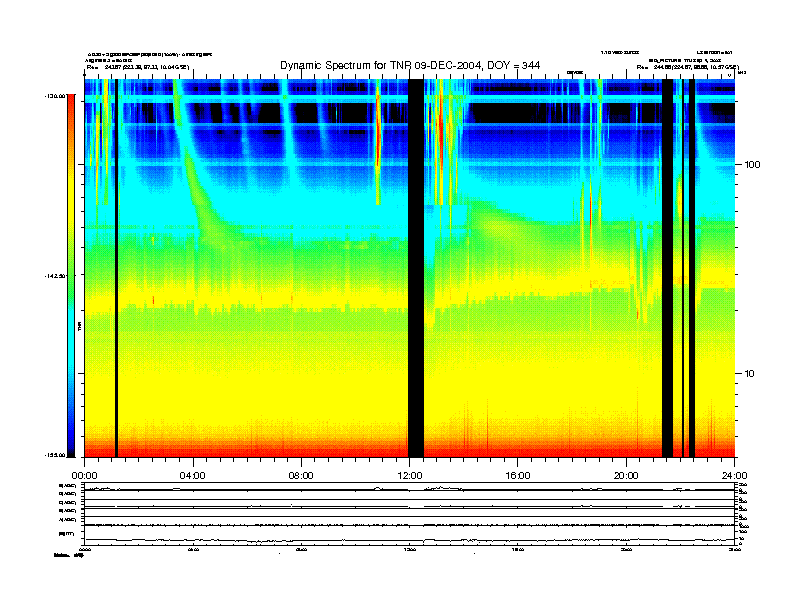The image size is (792, 612).
Task: Select the 04:00 time axis label
Action: (193, 475)
